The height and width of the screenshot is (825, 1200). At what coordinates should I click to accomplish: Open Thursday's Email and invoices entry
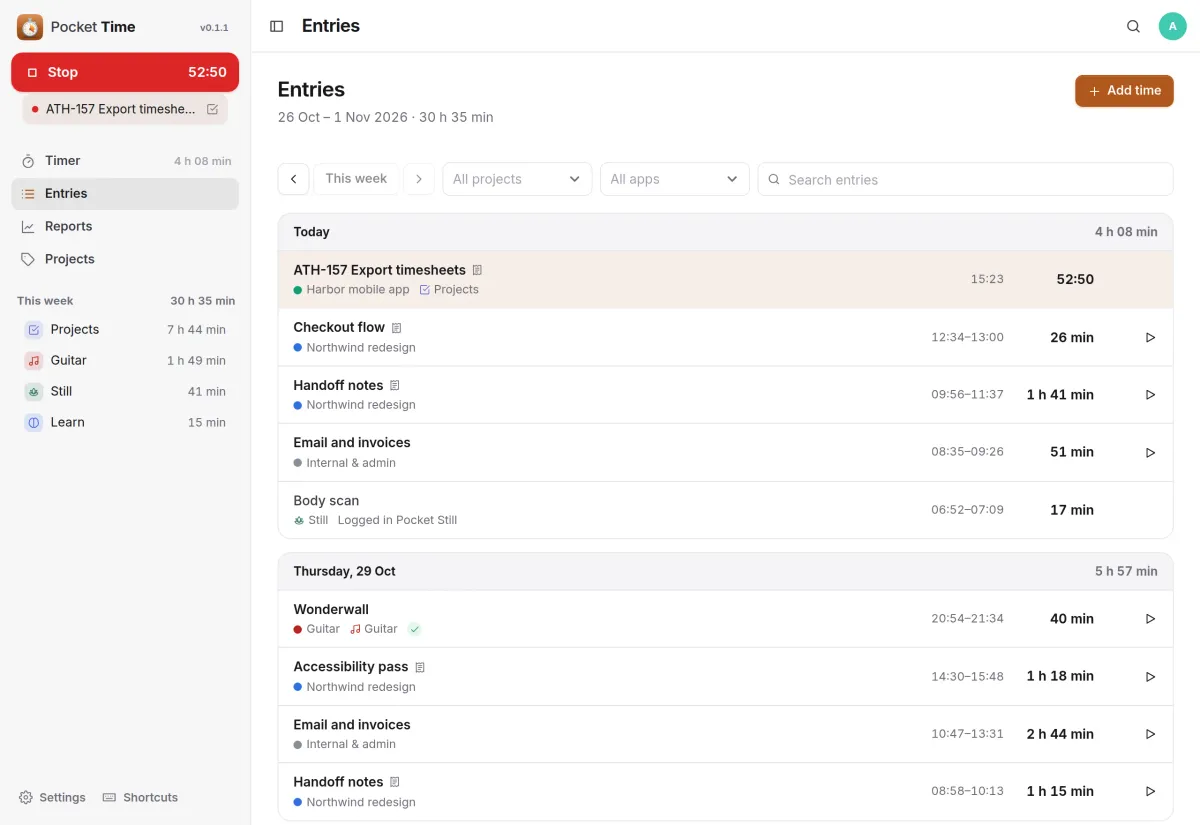[x=725, y=734]
